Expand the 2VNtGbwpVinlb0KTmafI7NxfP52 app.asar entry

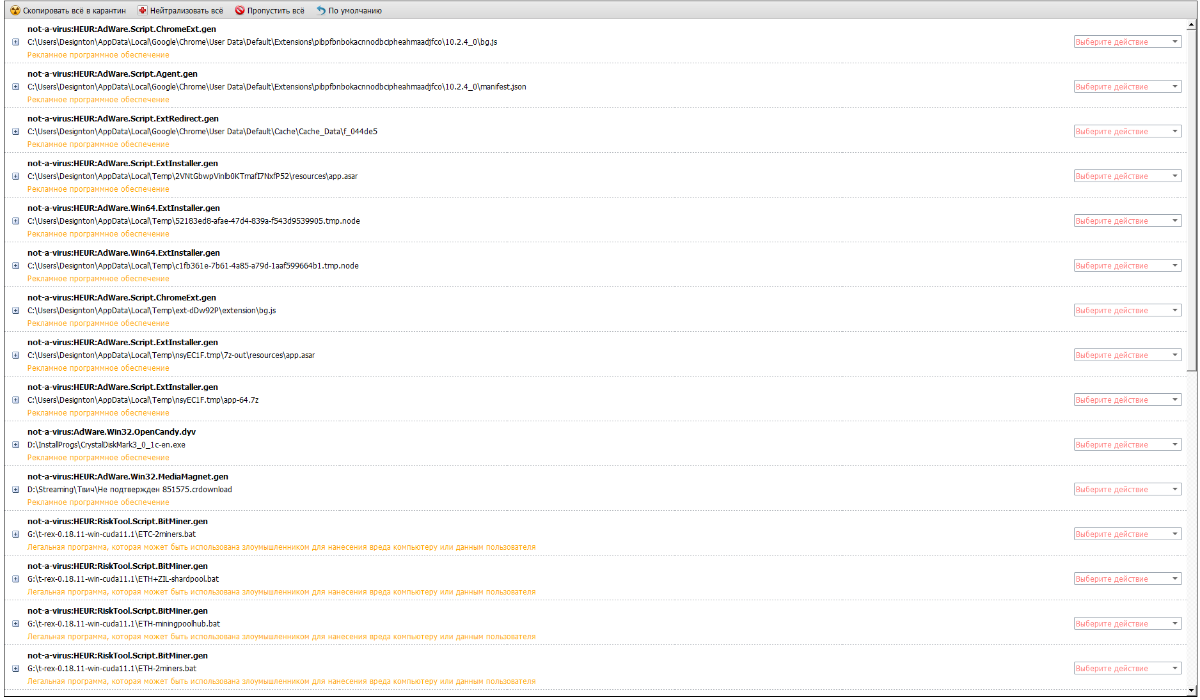tap(15, 176)
